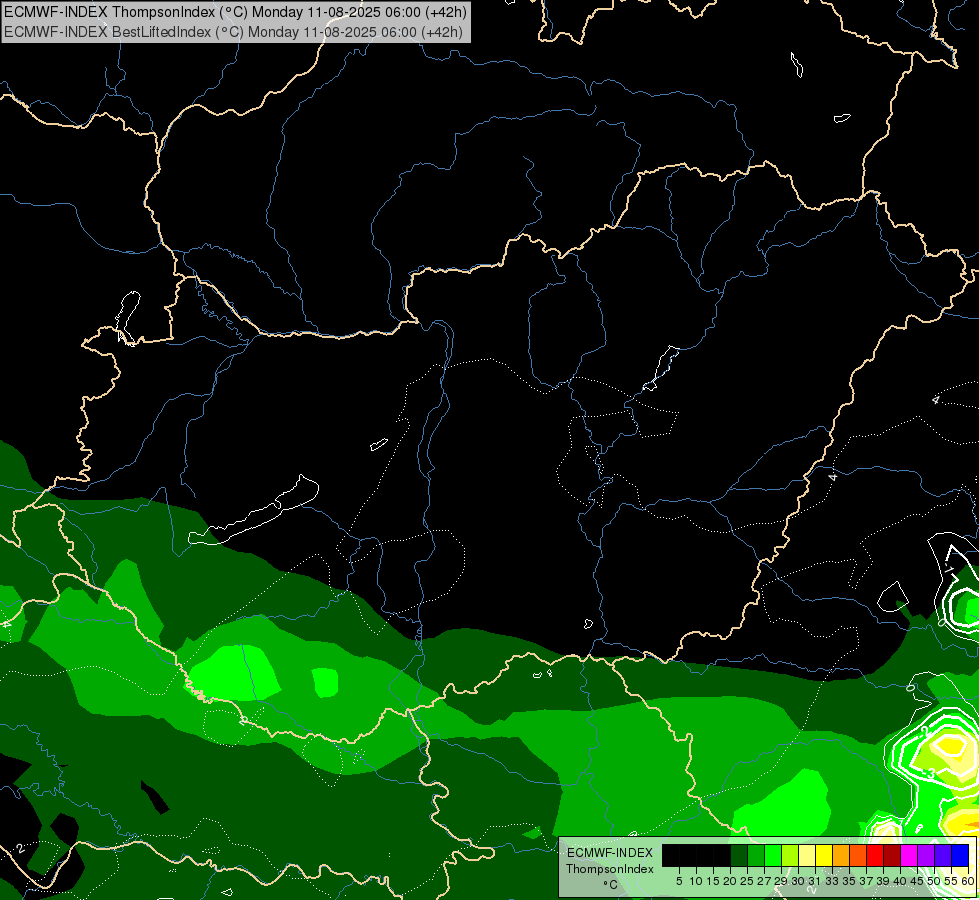The height and width of the screenshot is (900, 979).
Task: Click the legend tick value 50
Action: (934, 881)
